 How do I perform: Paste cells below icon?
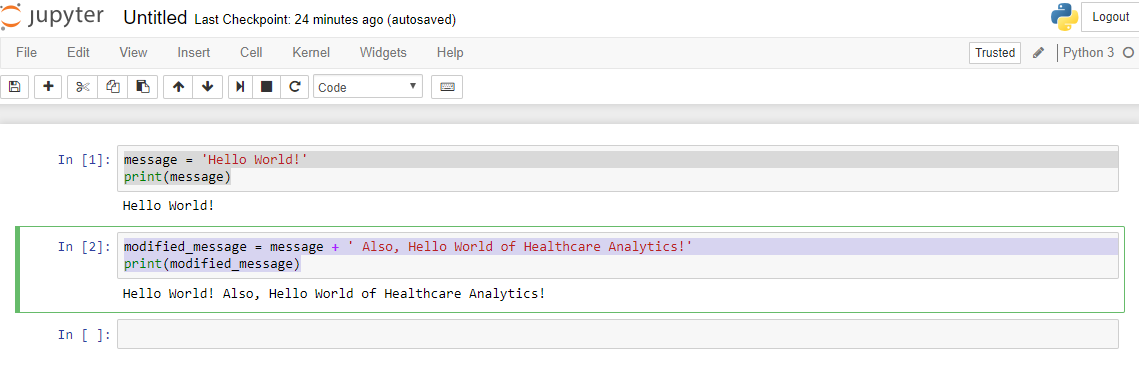[143, 87]
